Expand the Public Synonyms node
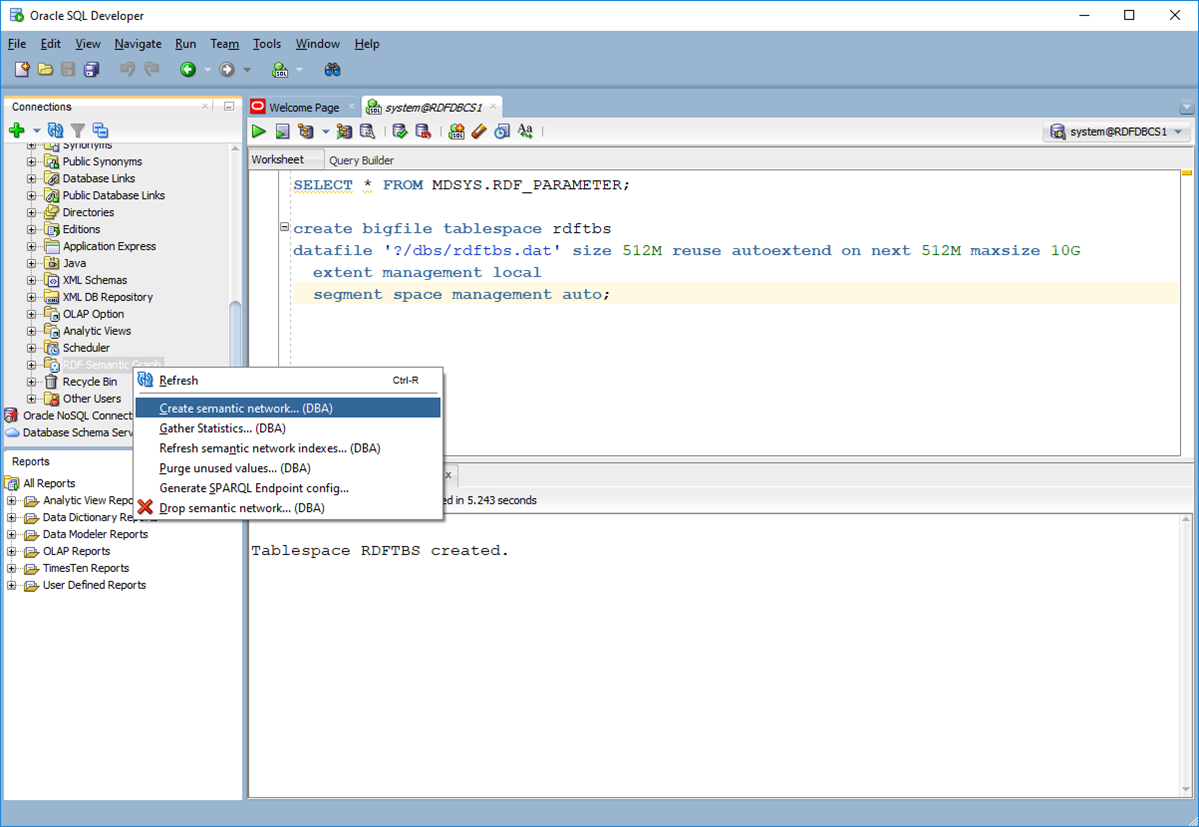This screenshot has width=1199, height=827. click(31, 161)
